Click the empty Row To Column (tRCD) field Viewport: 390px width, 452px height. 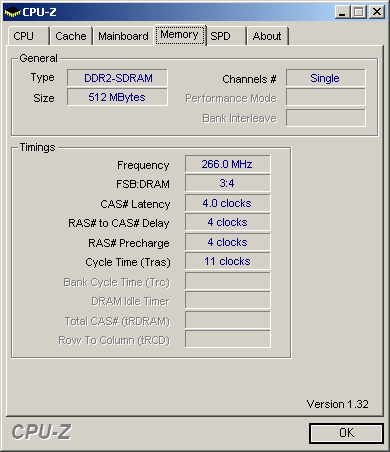[228, 339]
